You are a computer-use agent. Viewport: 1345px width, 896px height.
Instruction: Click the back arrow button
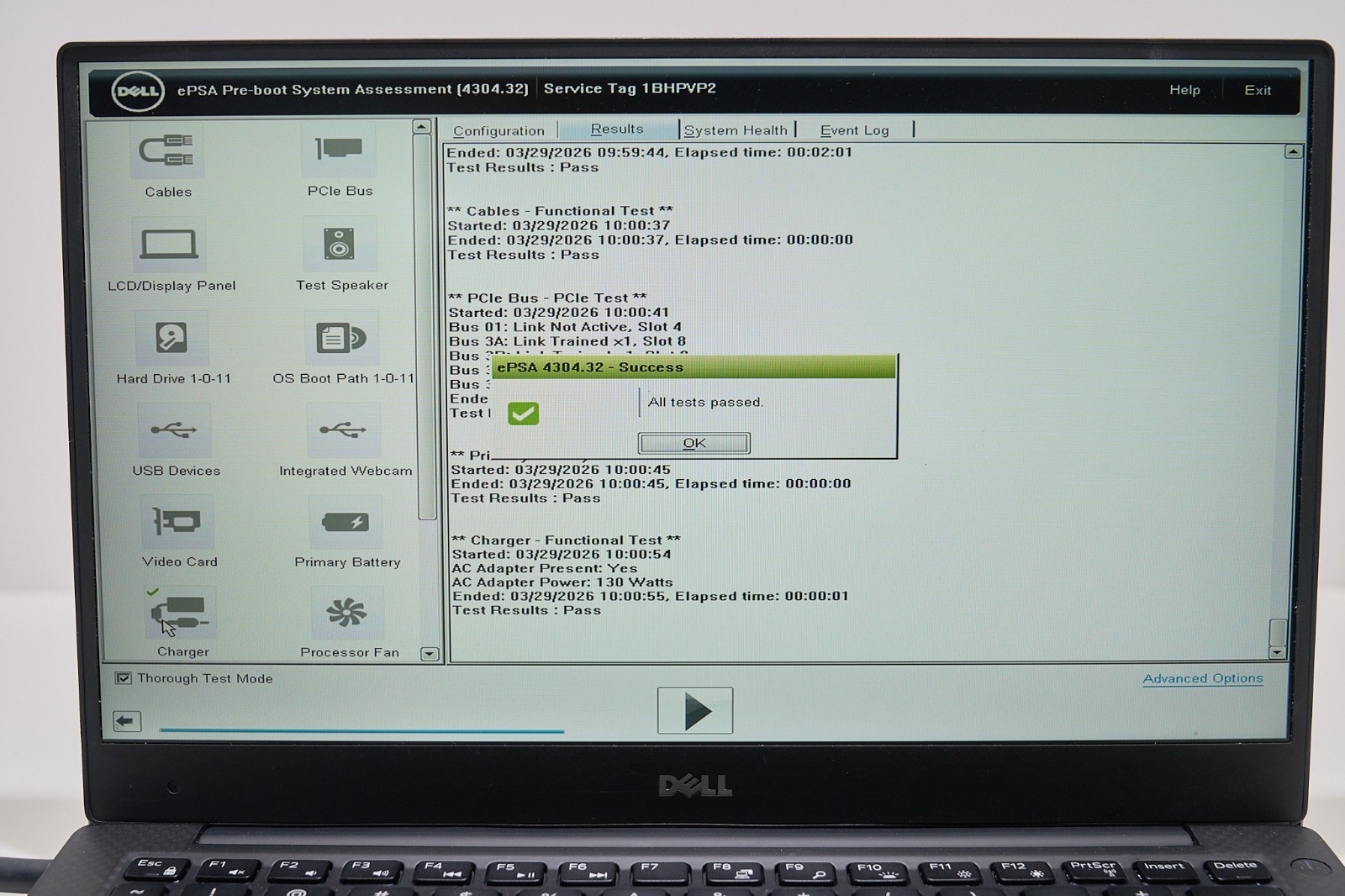click(x=127, y=720)
